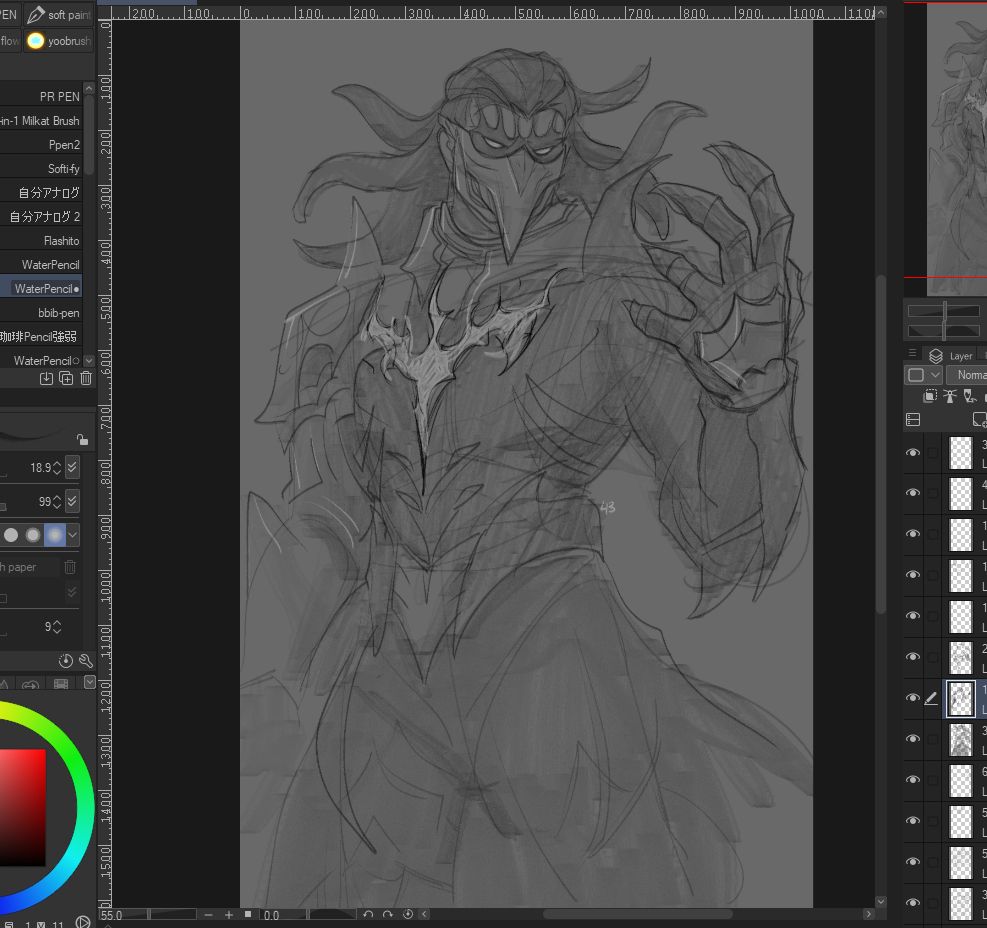The width and height of the screenshot is (987, 928).
Task: Switch to the Layer tab
Action: pos(952,356)
